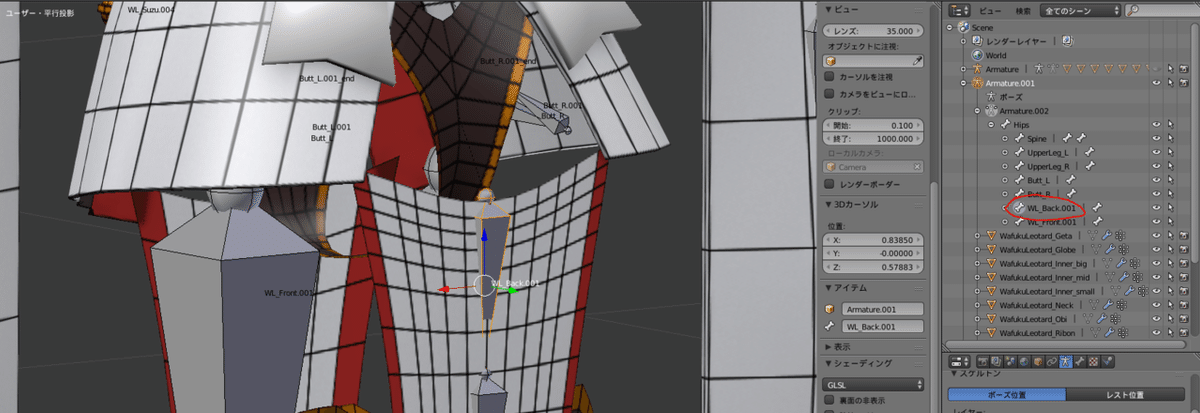The height and width of the screenshot is (413, 1200).
Task: Click the outliner search filter field
Action: point(1162,9)
